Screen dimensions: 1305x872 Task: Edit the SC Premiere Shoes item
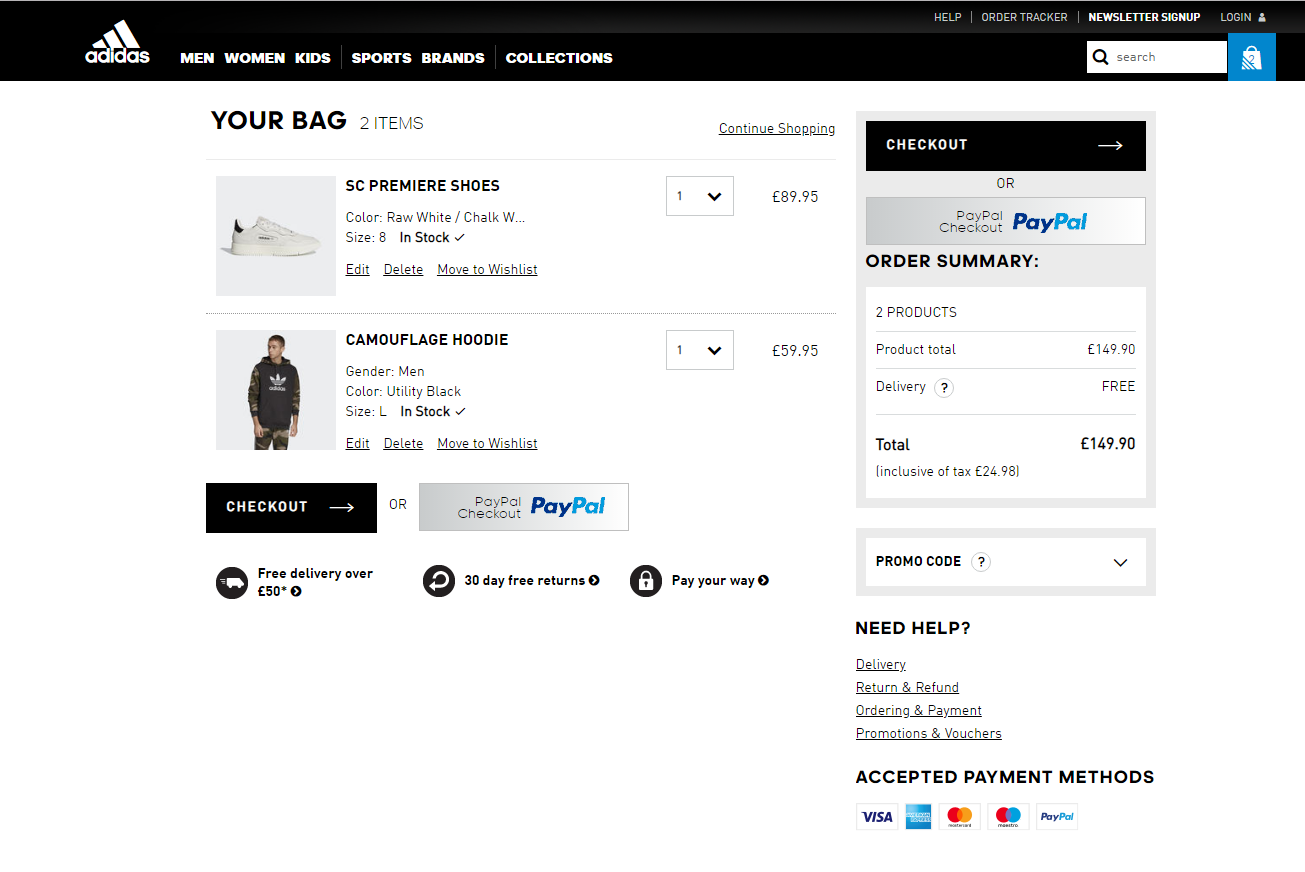click(x=357, y=269)
